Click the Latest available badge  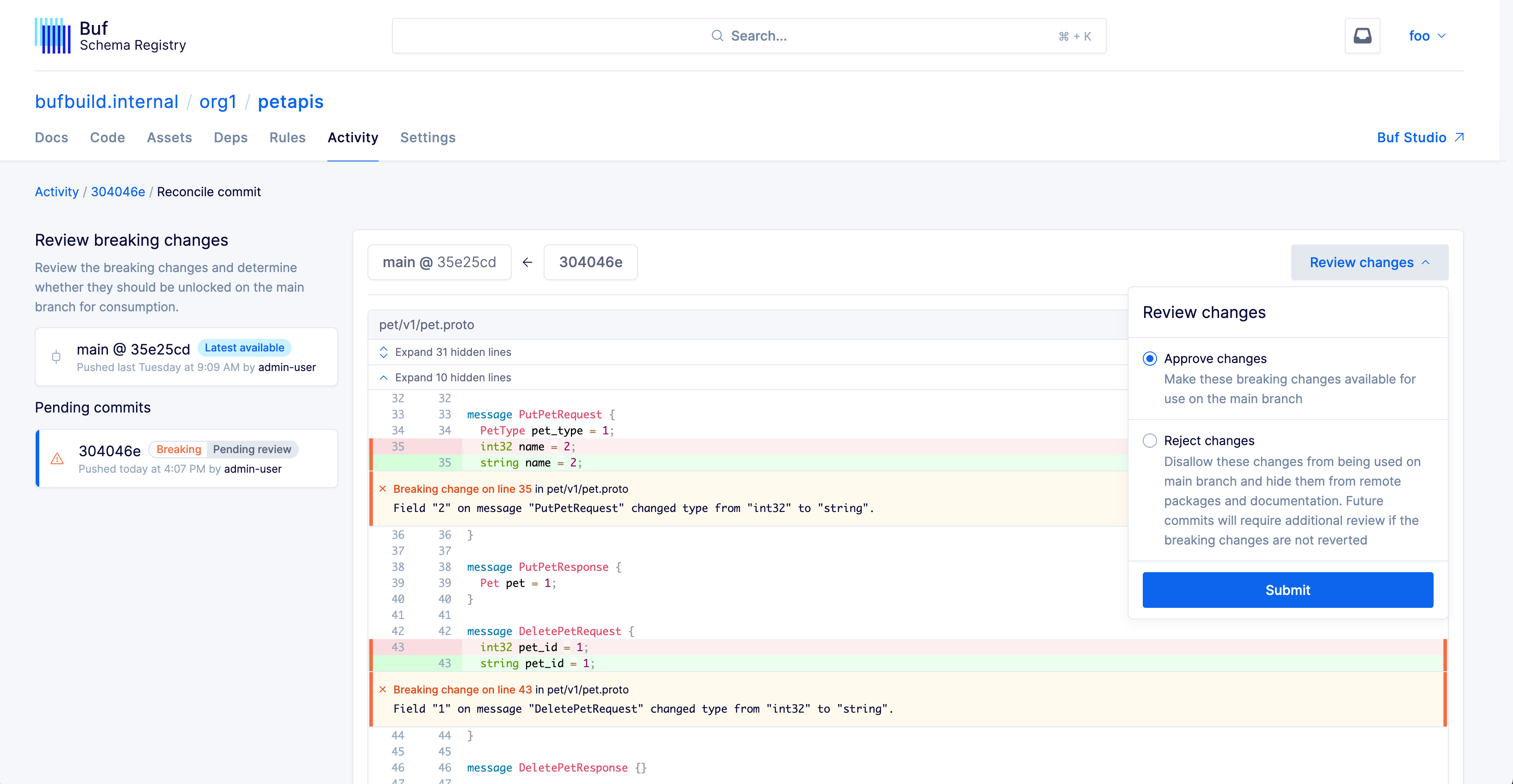(244, 348)
